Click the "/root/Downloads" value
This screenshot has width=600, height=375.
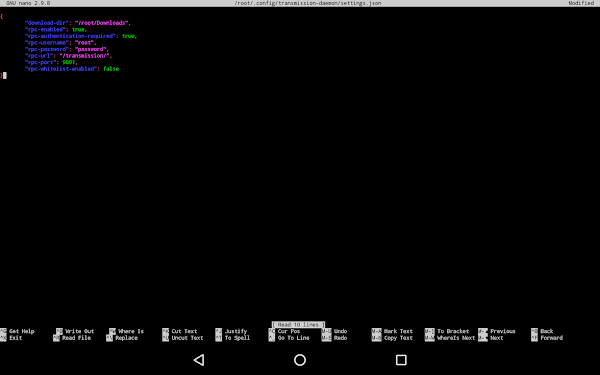[x=101, y=23]
